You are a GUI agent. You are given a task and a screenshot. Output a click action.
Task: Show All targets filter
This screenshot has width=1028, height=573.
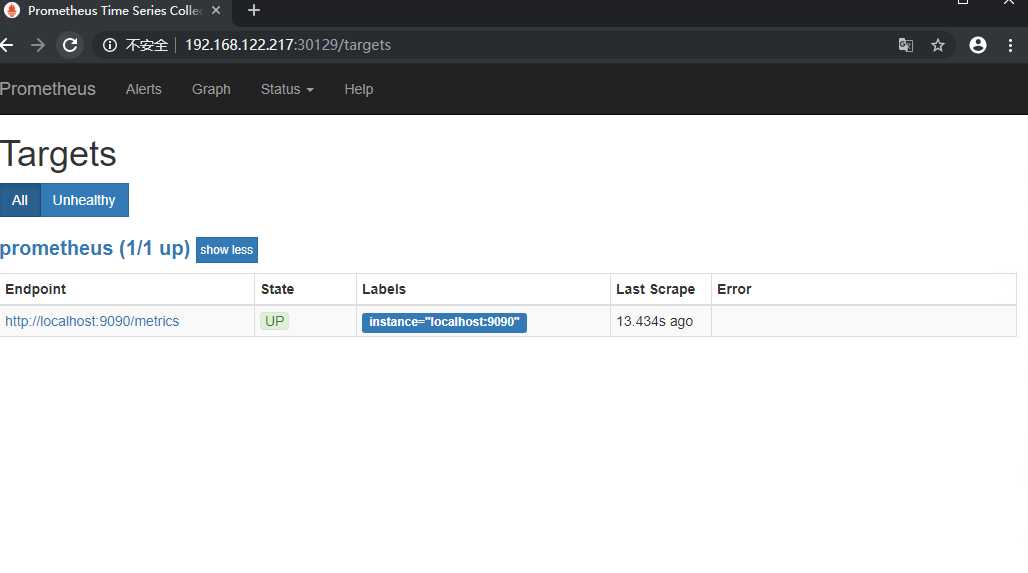pyautogui.click(x=20, y=200)
